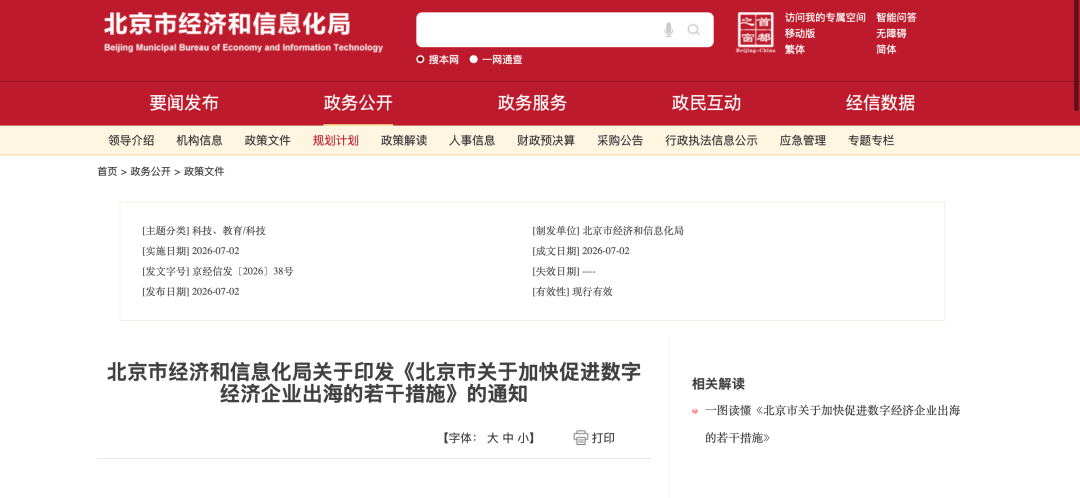Go to 专题专栏 submenu
Viewport: 1080px width, 498px height.
(x=871, y=141)
